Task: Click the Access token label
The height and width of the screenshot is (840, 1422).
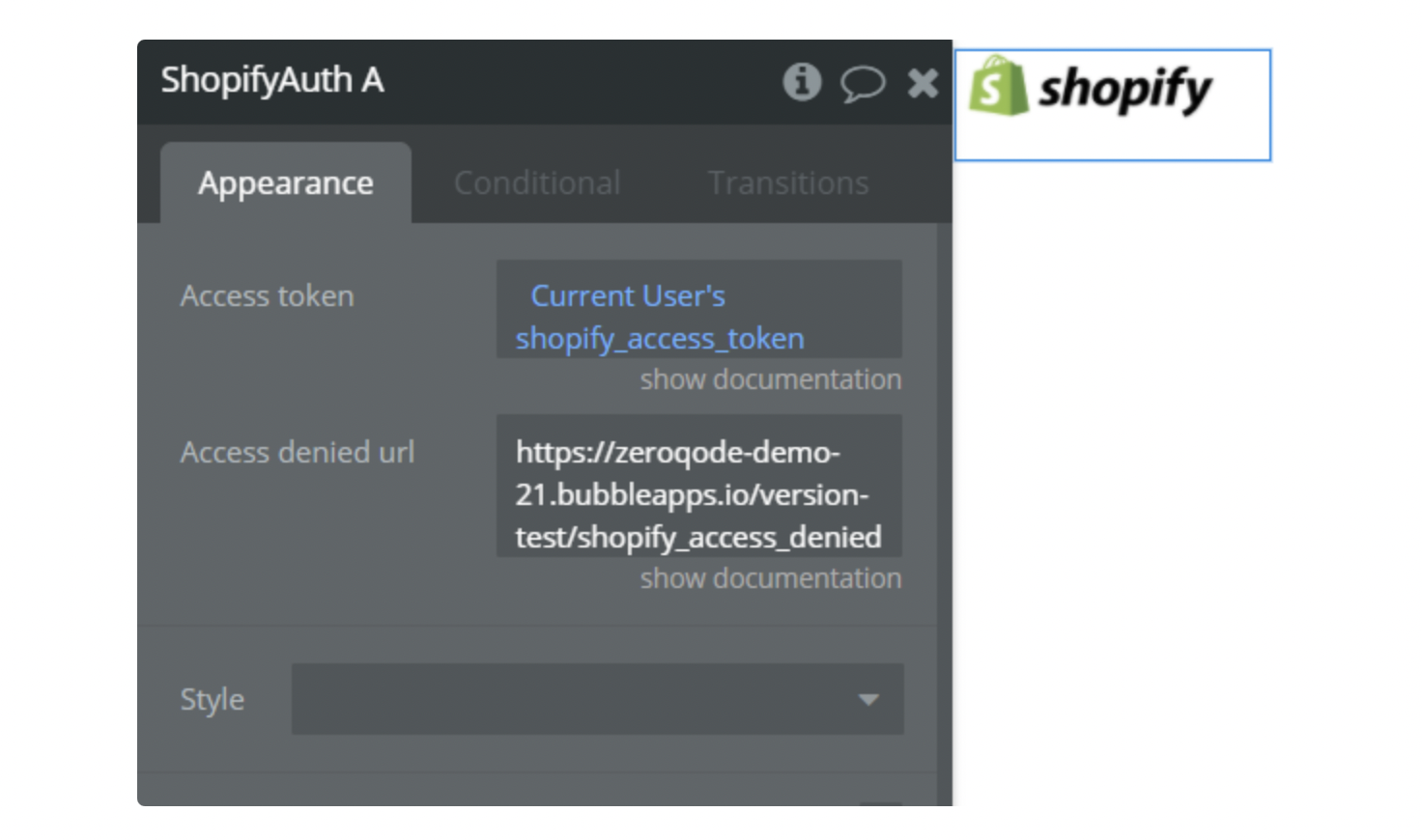Action: 267,296
